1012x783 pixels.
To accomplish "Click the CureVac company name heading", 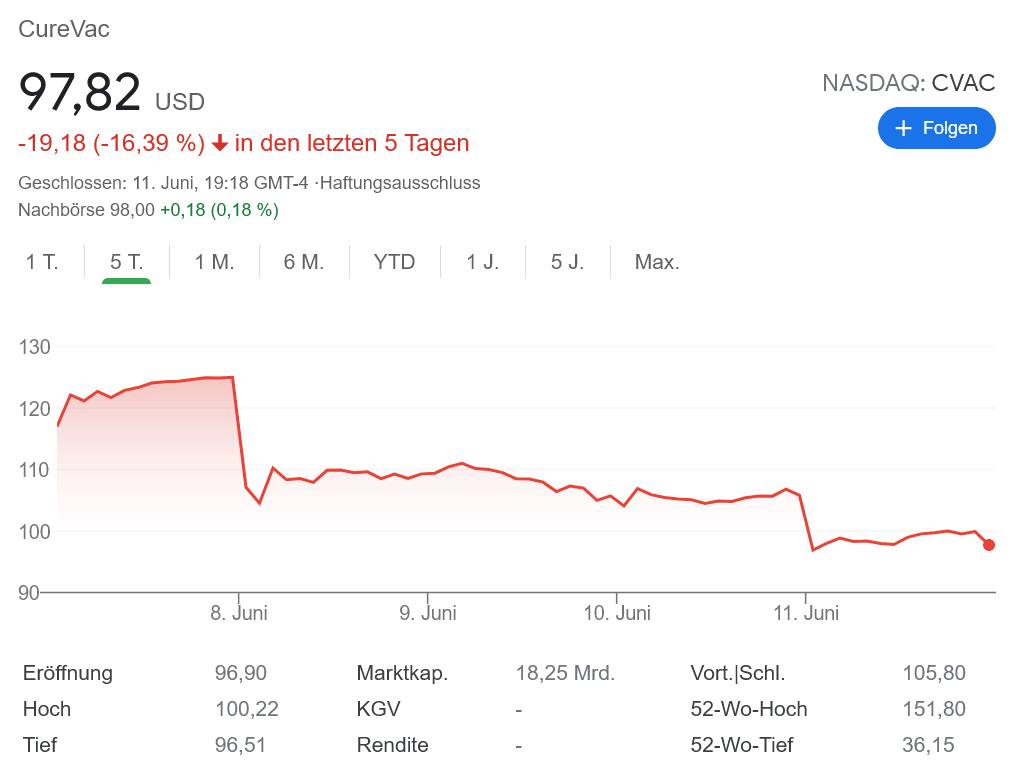I will pos(64,29).
